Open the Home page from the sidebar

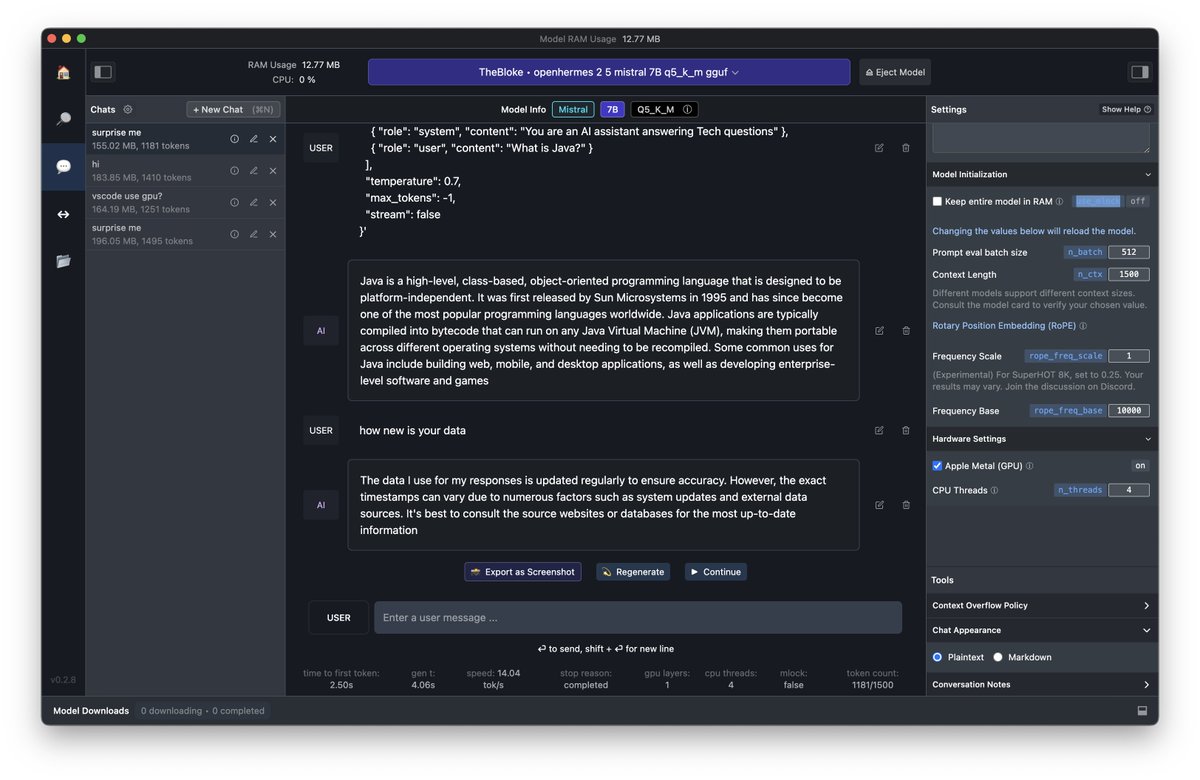click(63, 72)
